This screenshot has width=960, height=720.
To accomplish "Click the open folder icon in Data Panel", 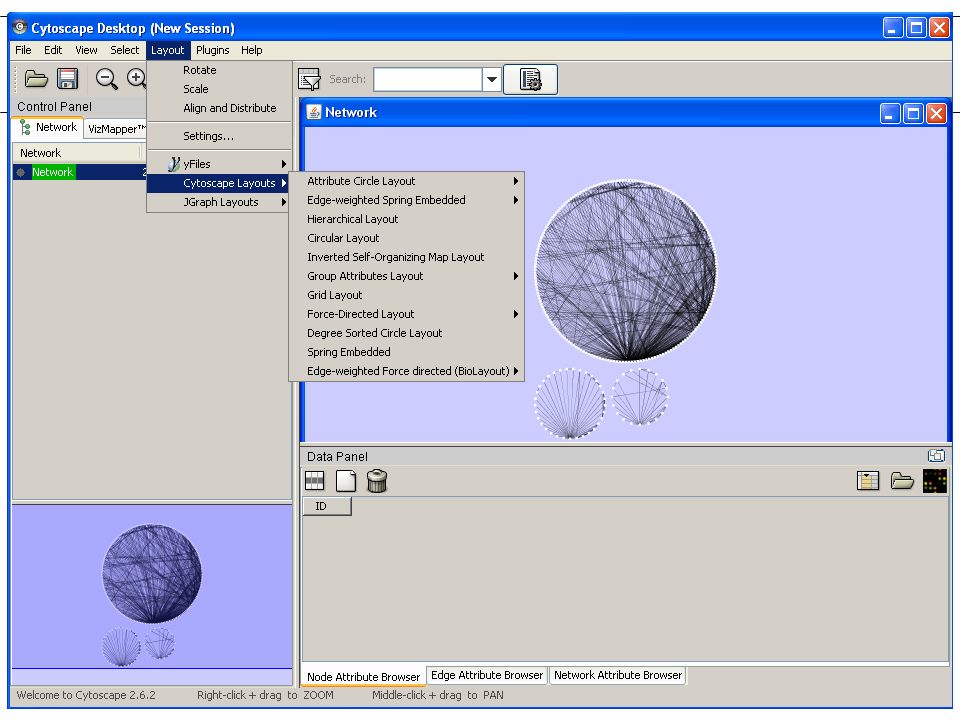I will coord(902,481).
